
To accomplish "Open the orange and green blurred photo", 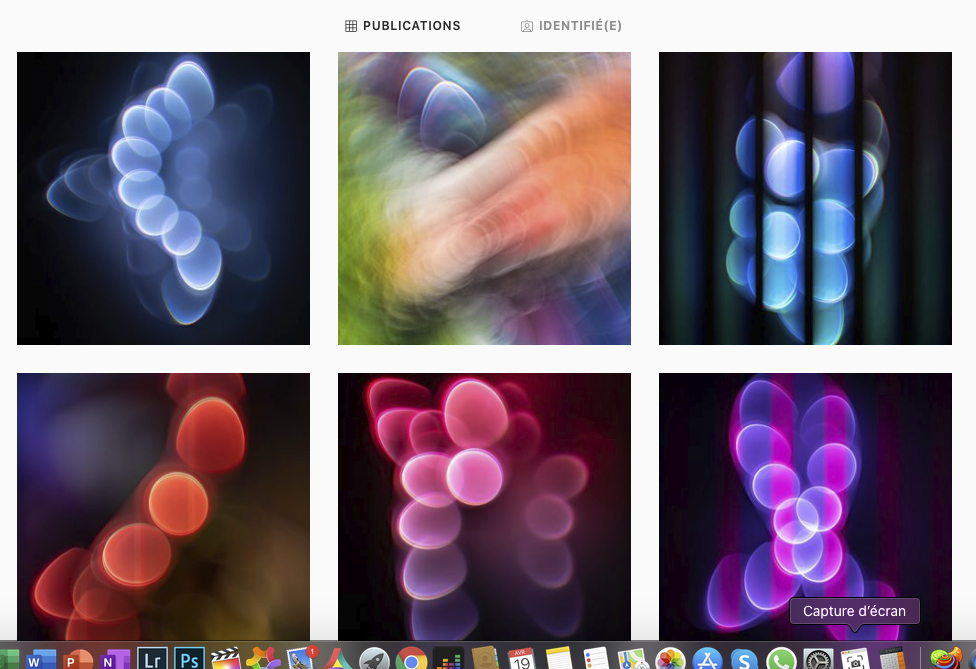I will click(484, 198).
